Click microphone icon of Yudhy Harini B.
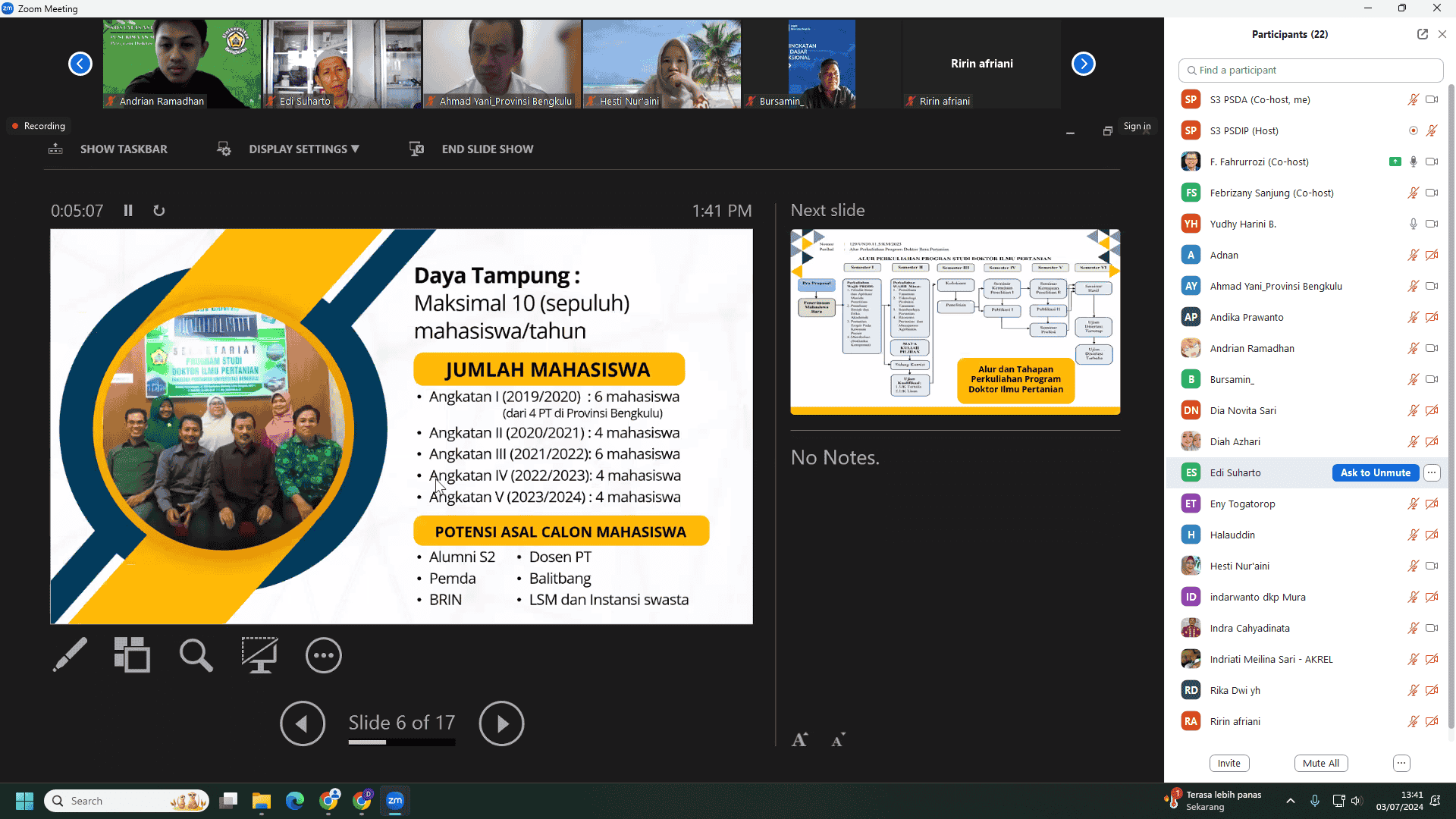 click(1413, 224)
